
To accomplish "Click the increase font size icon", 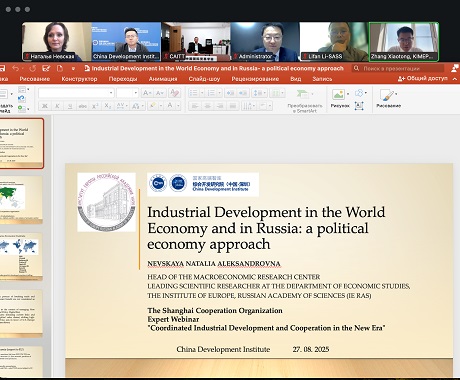I will click(x=147, y=93).
